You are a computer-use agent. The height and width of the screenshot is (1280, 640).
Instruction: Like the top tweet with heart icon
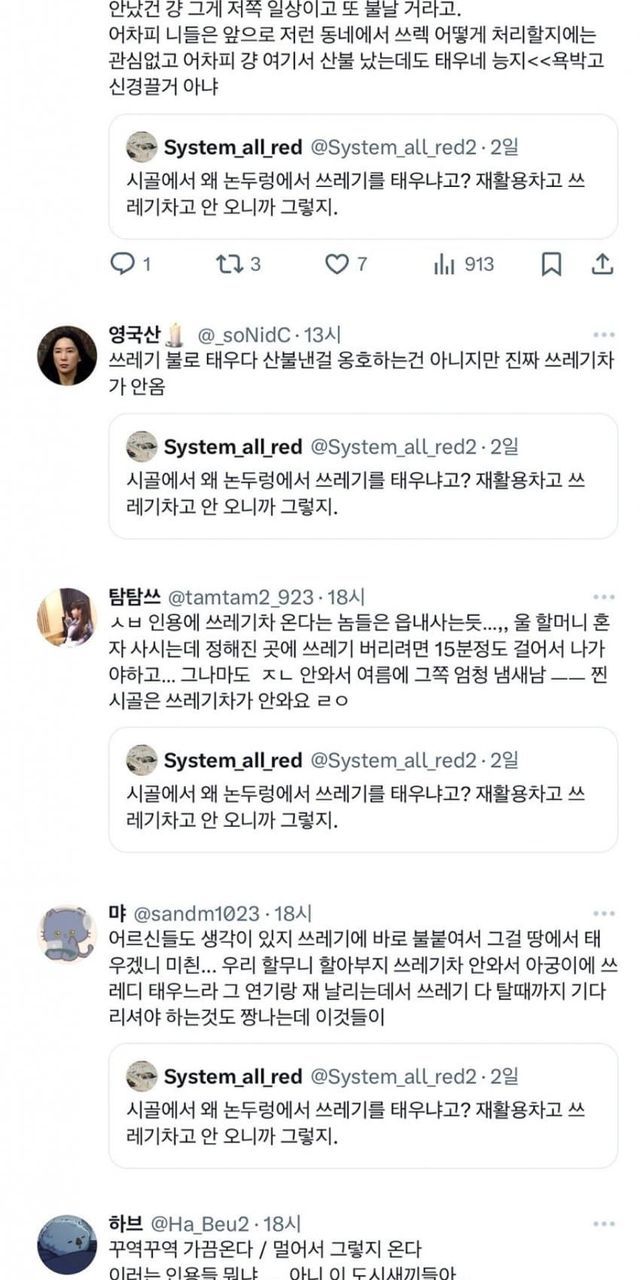[337, 264]
